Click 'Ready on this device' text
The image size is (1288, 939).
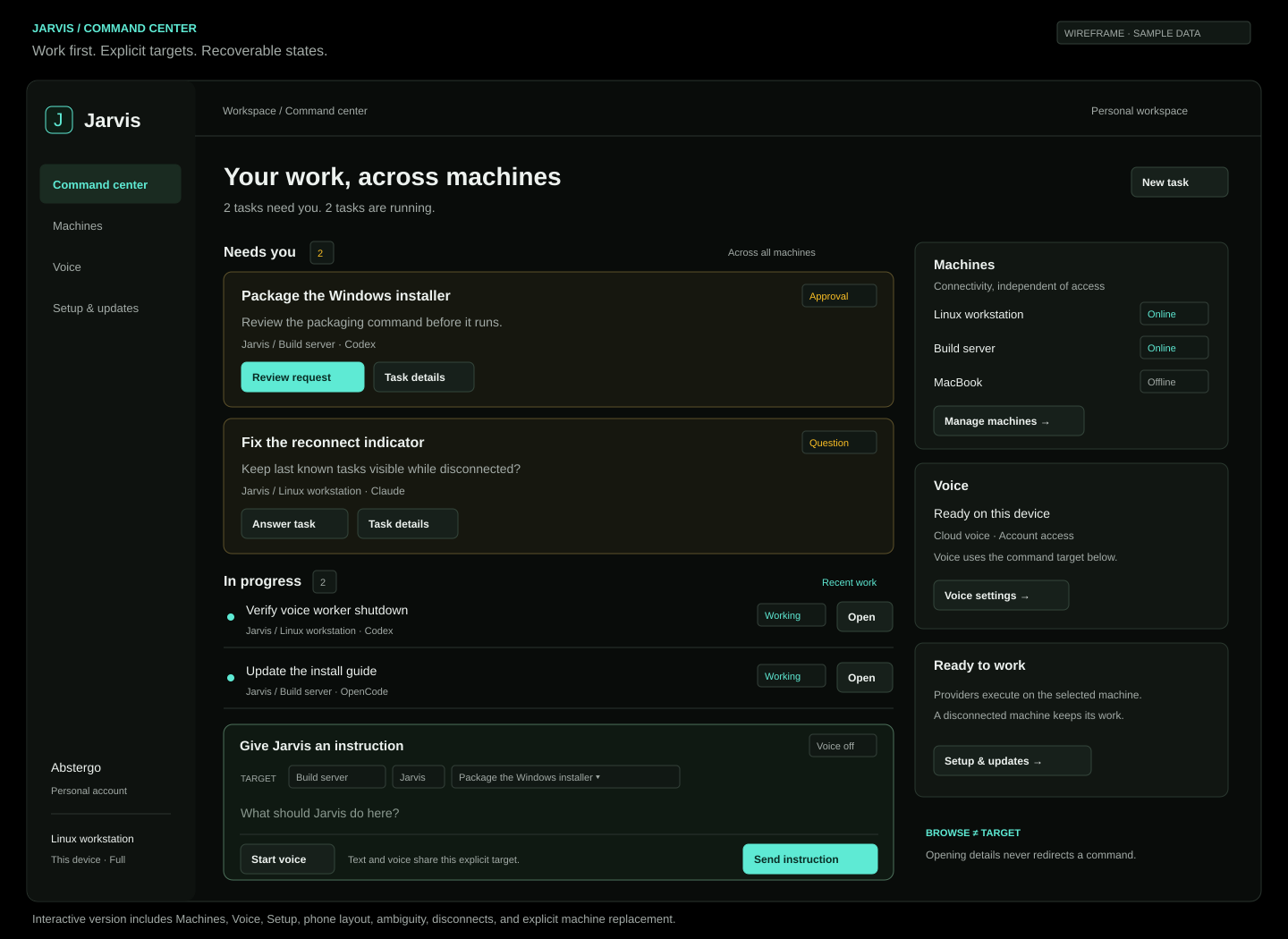coord(991,513)
